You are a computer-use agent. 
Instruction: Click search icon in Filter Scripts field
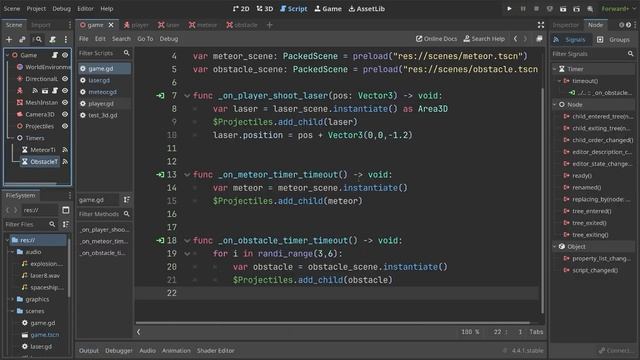click(127, 53)
